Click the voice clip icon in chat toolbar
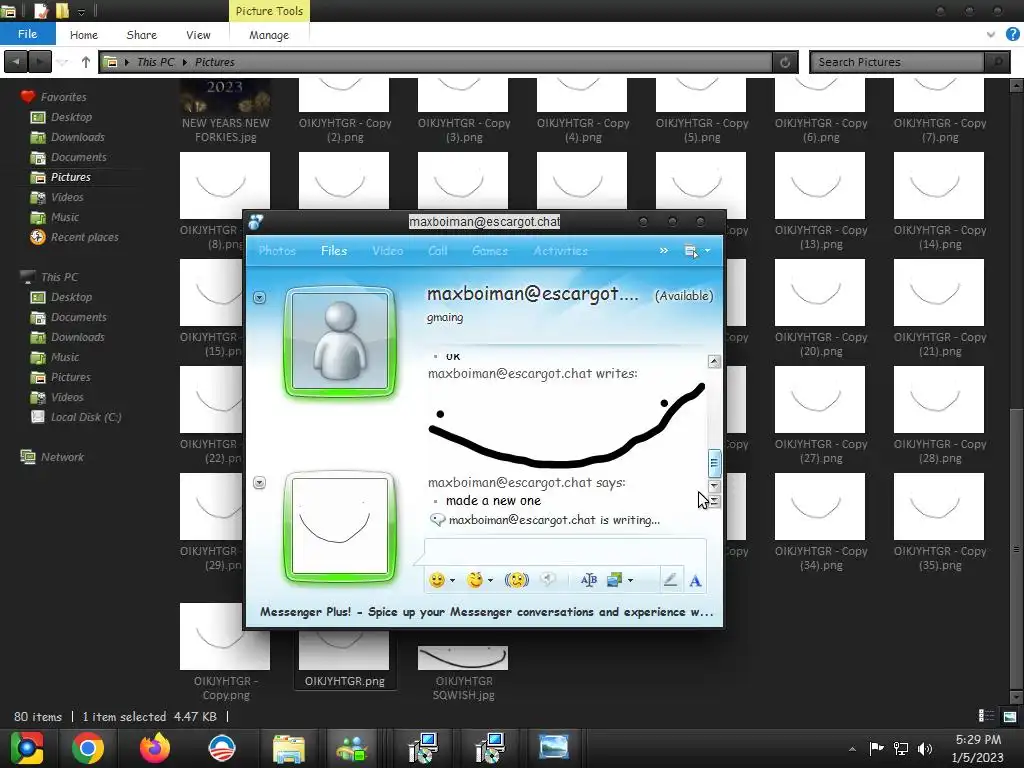This screenshot has width=1024, height=768. pos(548,579)
